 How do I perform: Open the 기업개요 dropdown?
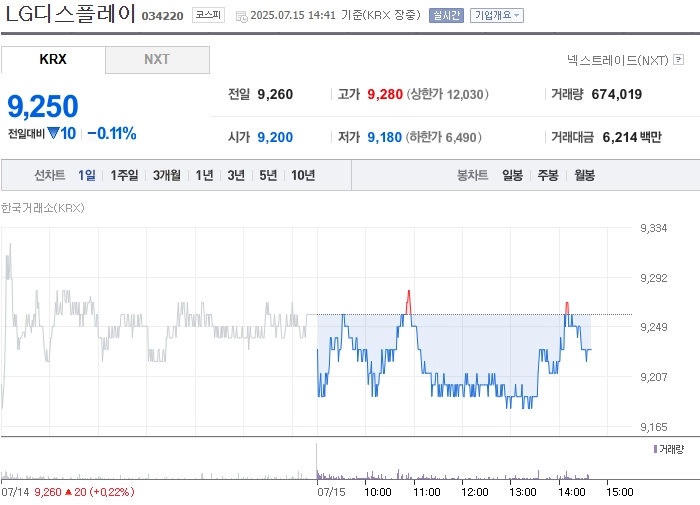pyautogui.click(x=496, y=16)
